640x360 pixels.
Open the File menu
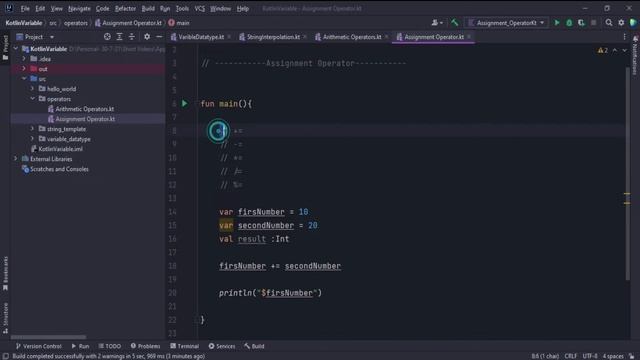click(x=25, y=9)
